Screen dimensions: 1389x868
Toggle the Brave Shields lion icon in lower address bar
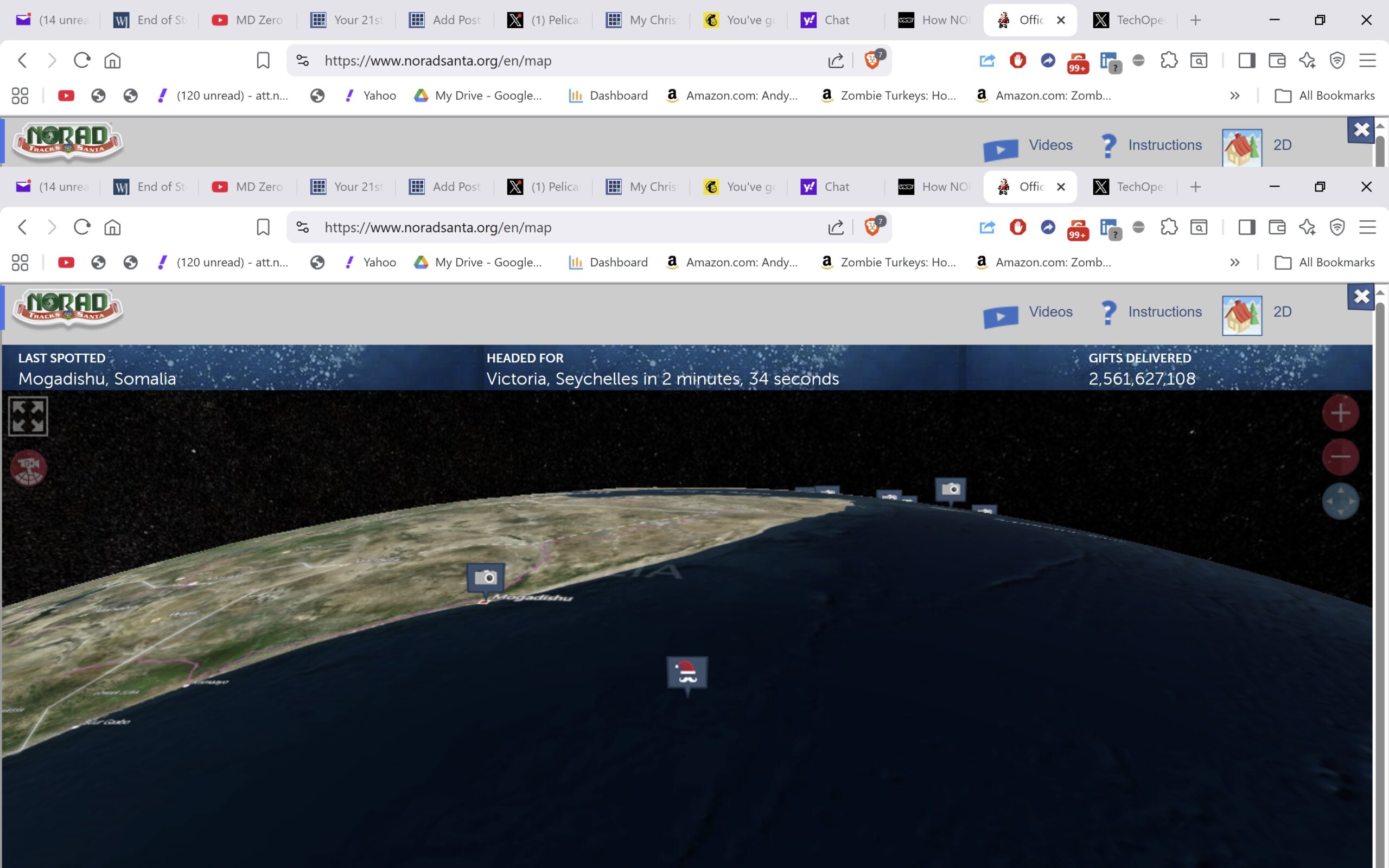point(872,227)
